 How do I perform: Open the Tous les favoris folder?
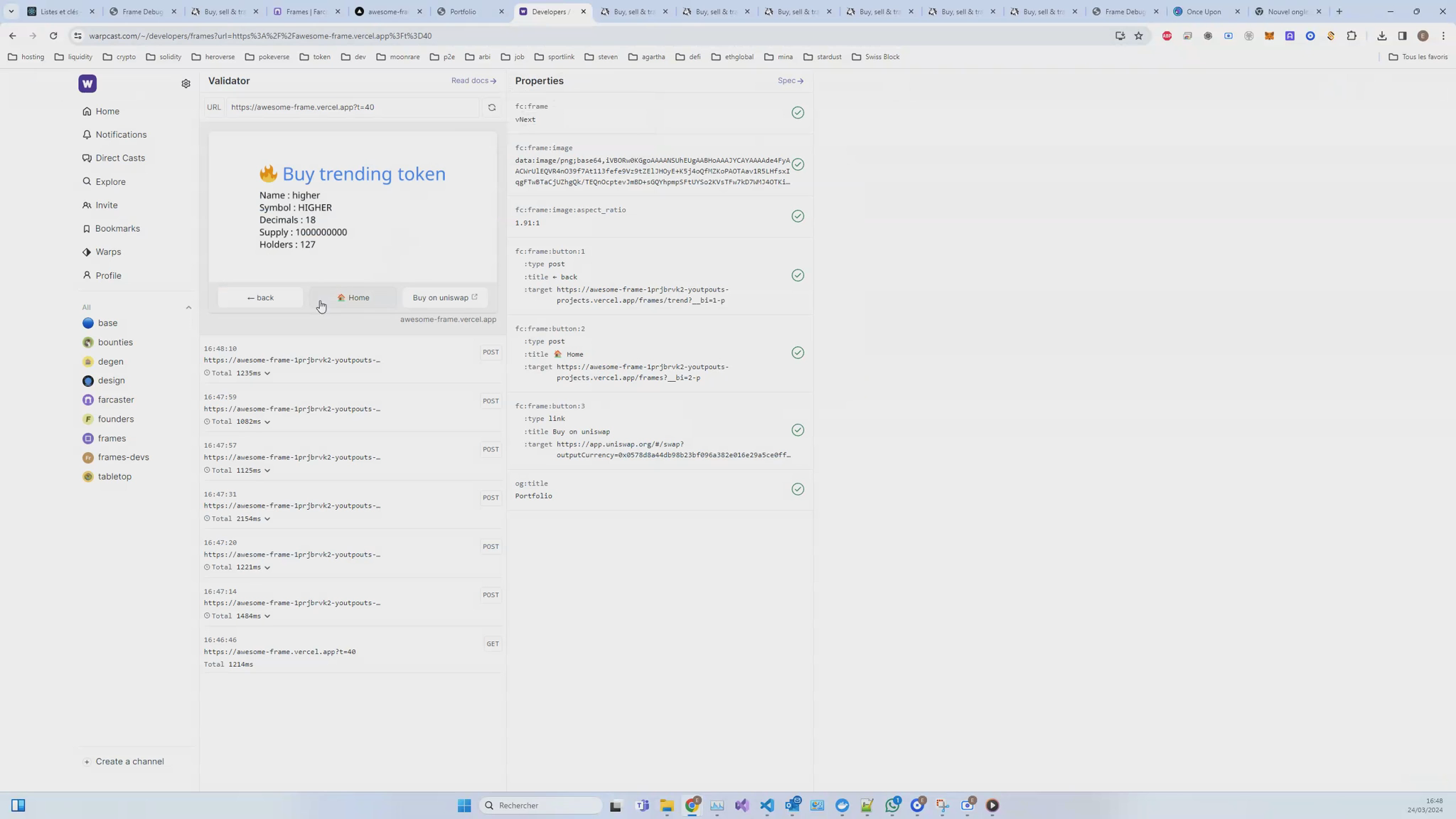[1418, 57]
